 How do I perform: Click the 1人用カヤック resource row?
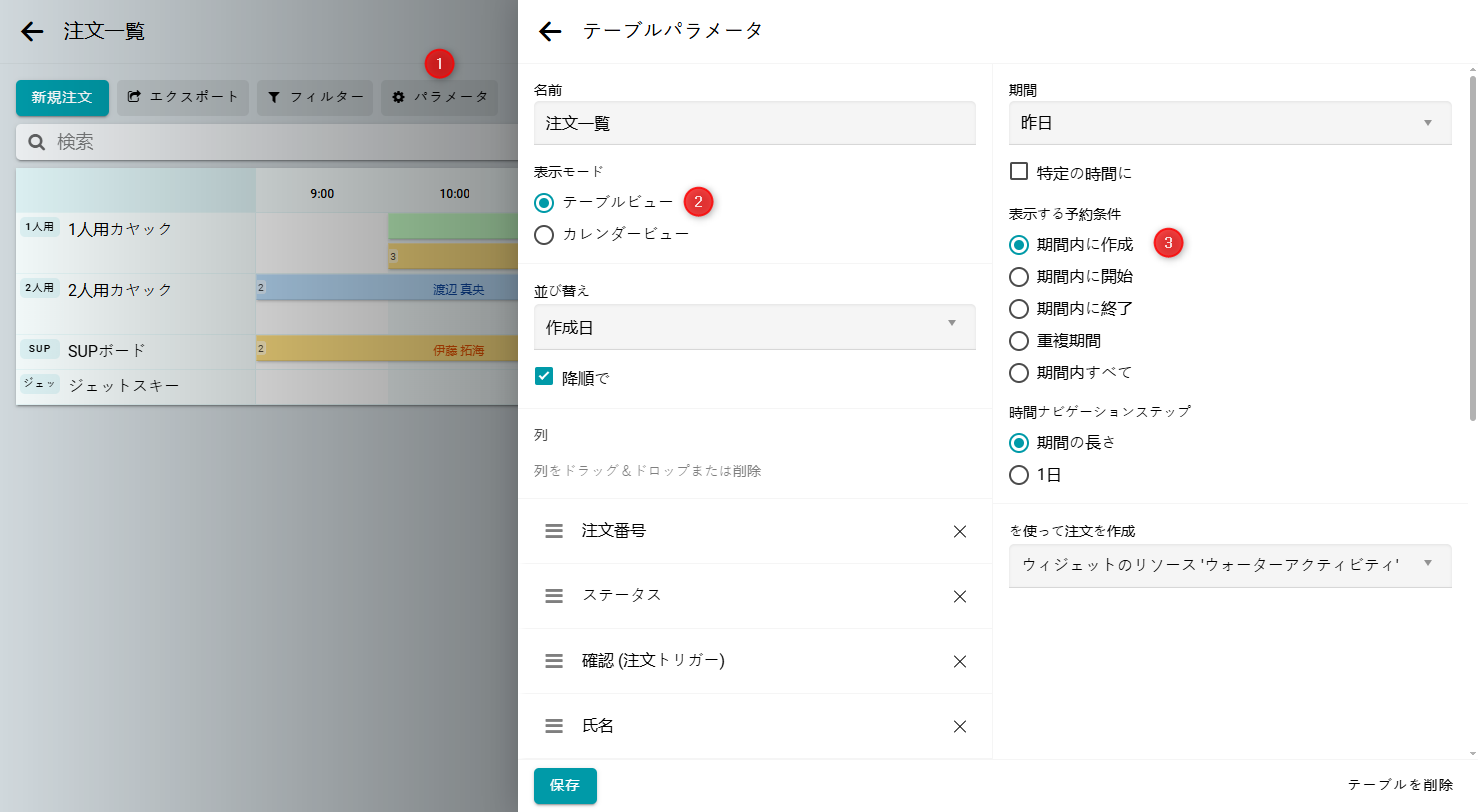(x=136, y=243)
